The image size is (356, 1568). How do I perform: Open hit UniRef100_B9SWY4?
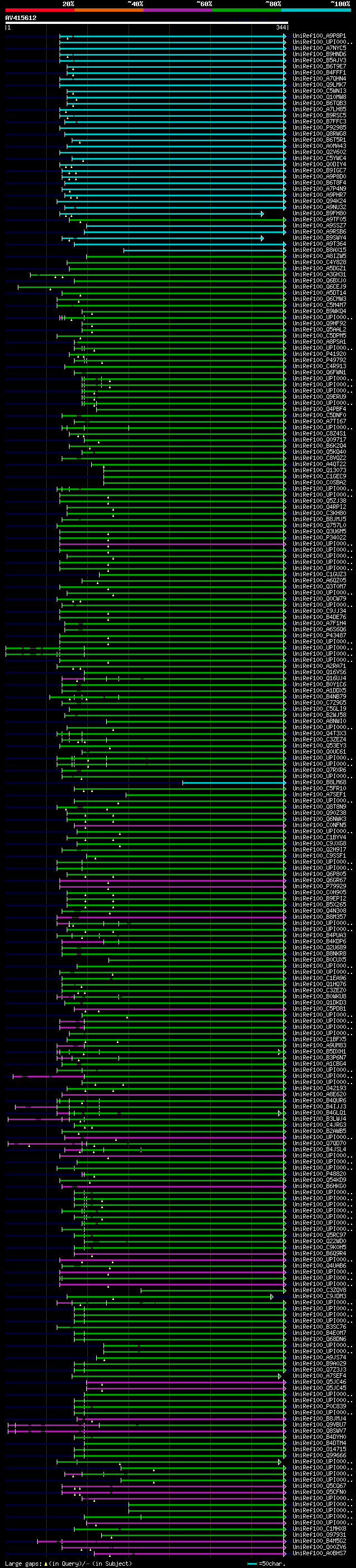coord(319,238)
